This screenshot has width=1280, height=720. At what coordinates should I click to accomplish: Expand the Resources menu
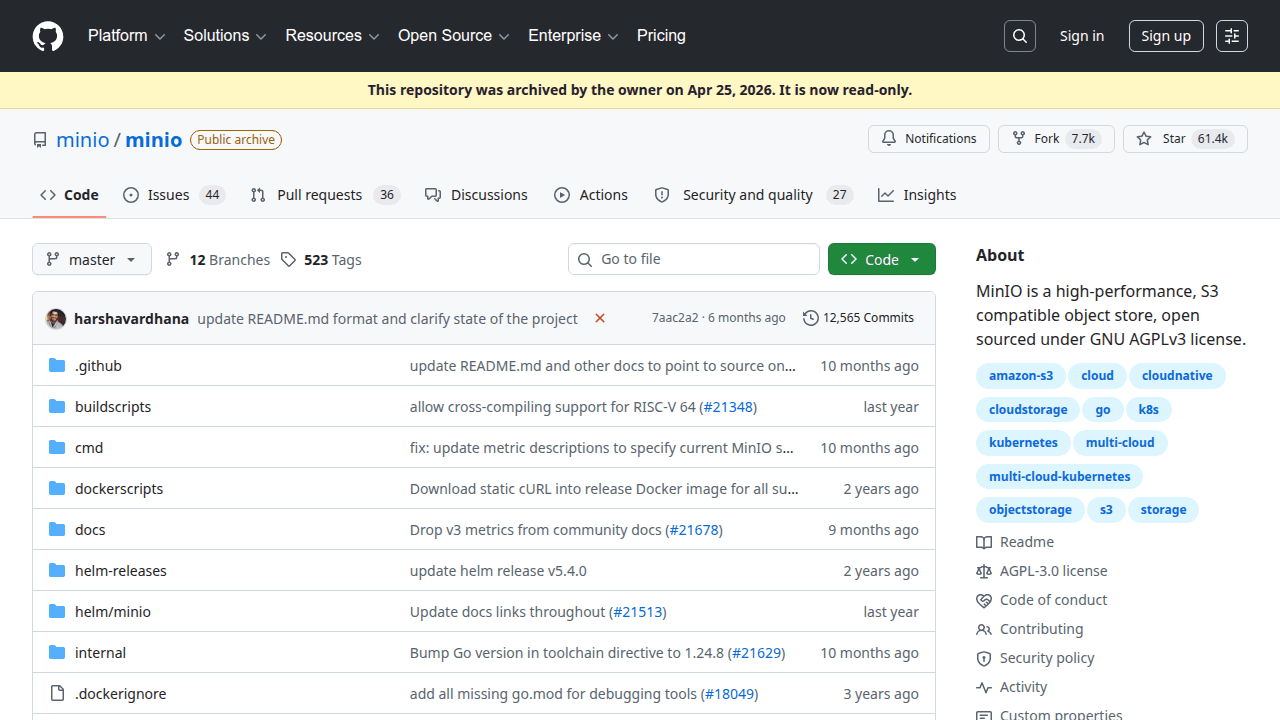(332, 36)
